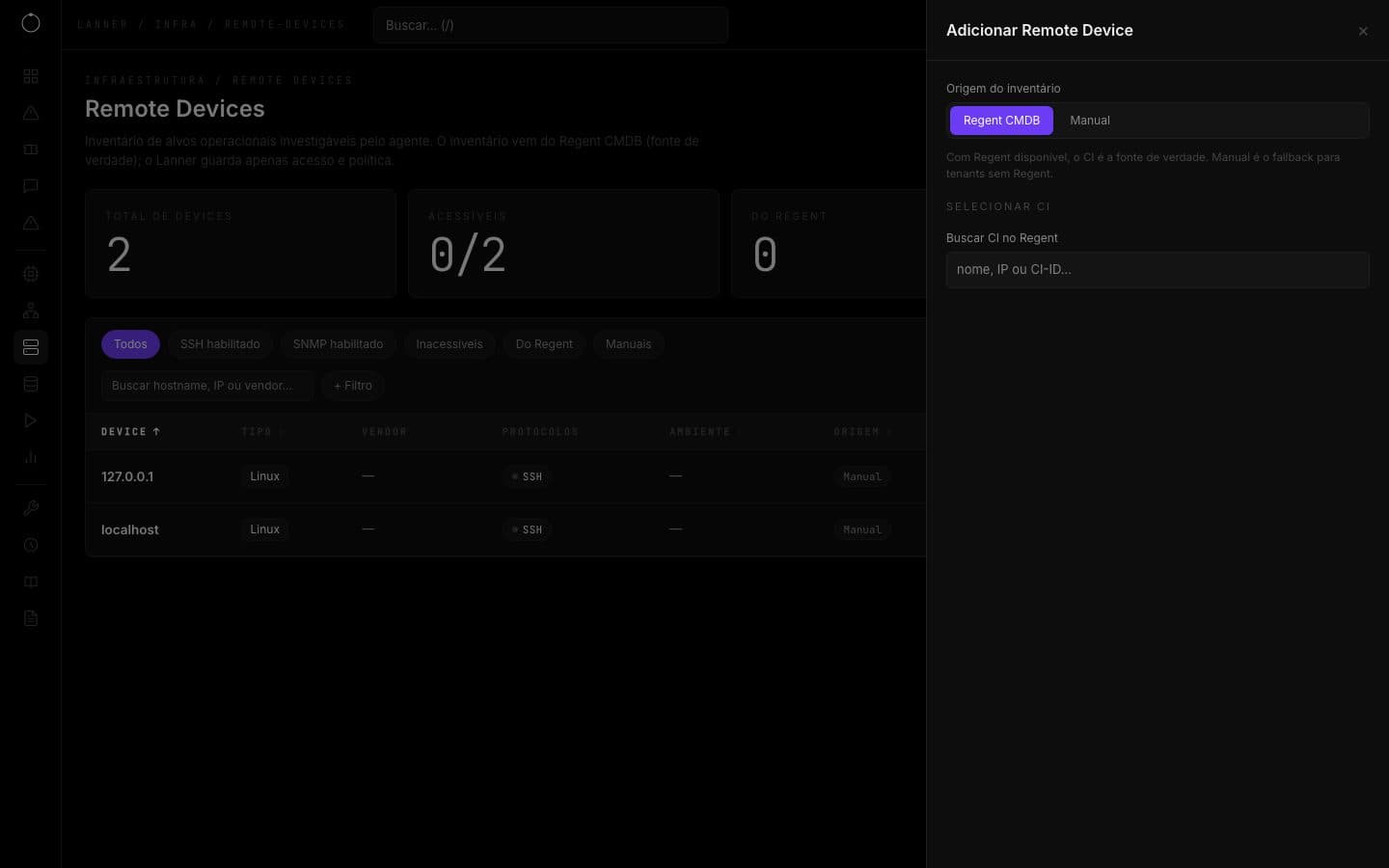1389x868 pixels.
Task: Focus the top Buscar global search box
Action: [550, 25]
